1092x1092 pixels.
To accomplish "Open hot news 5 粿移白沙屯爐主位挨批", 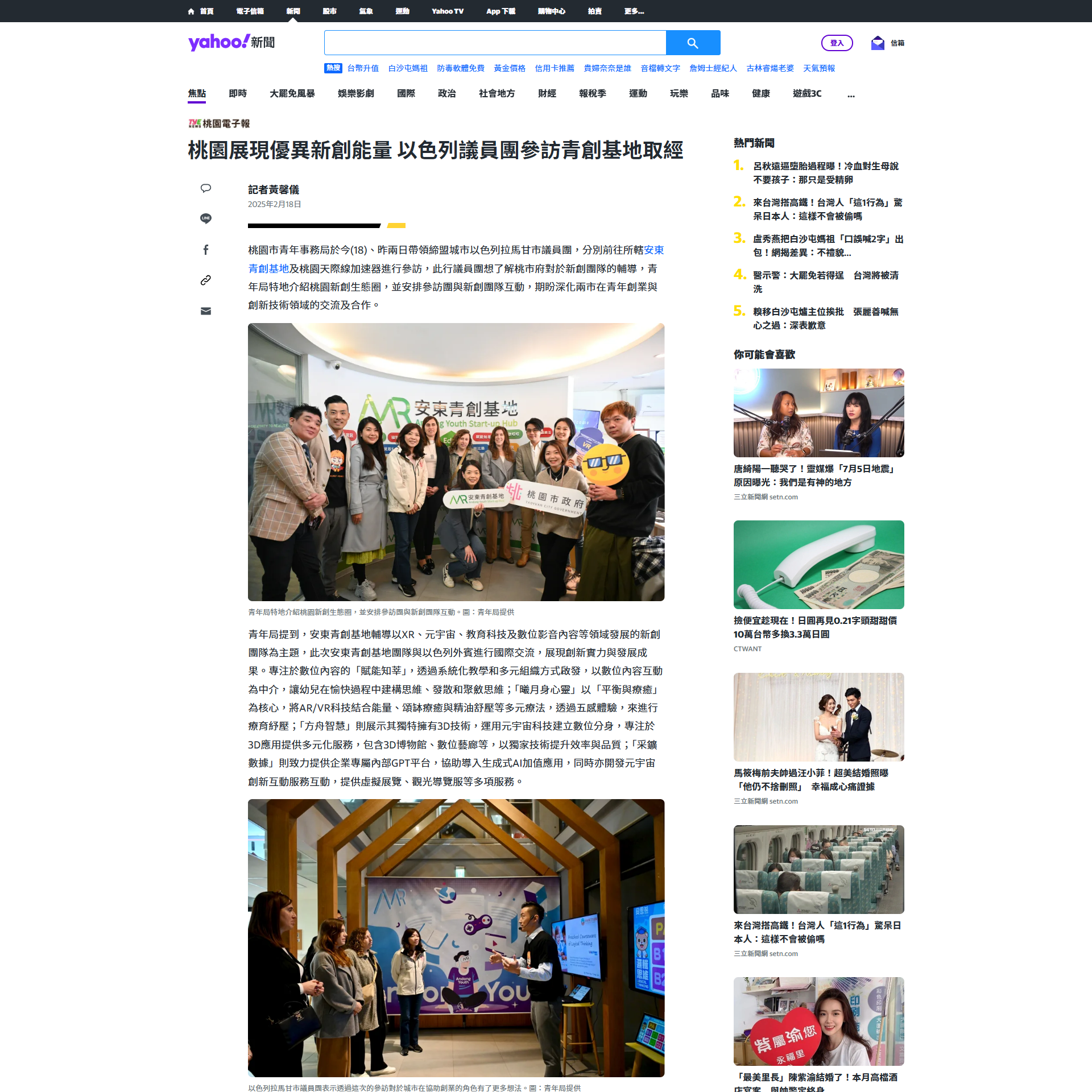I will 826,318.
